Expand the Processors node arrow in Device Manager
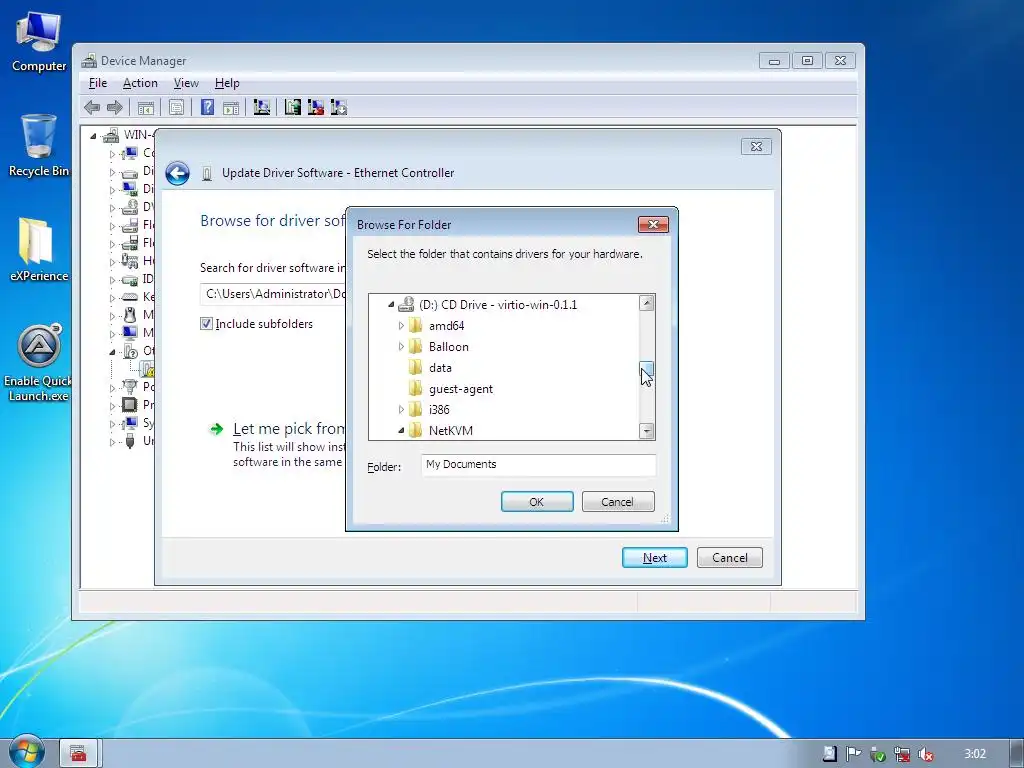 (112, 406)
